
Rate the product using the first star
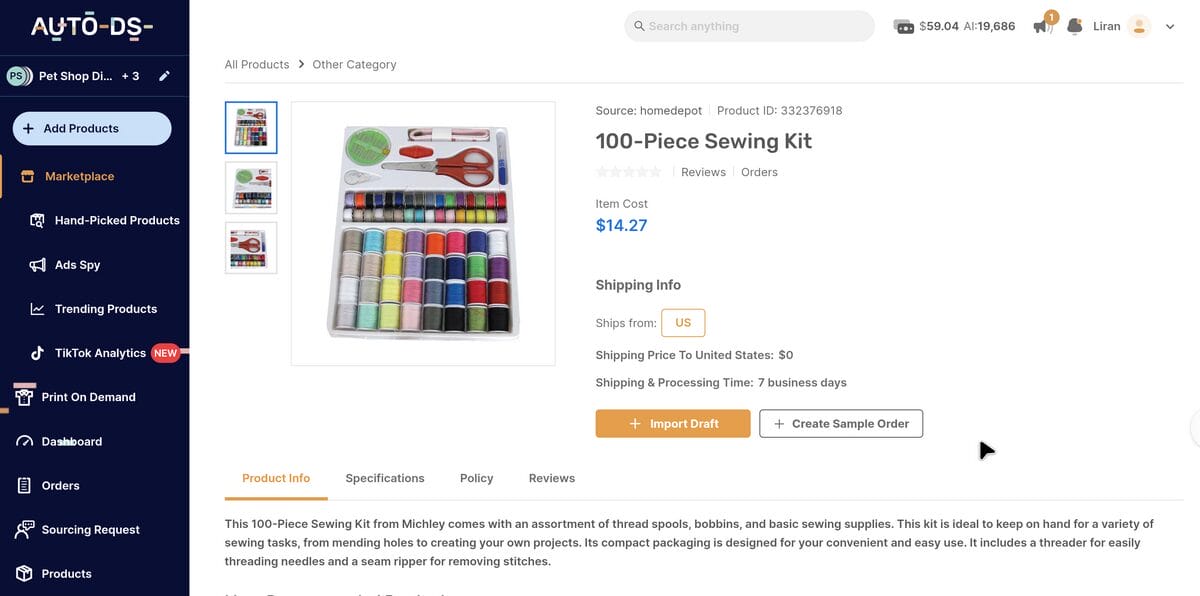point(600,171)
